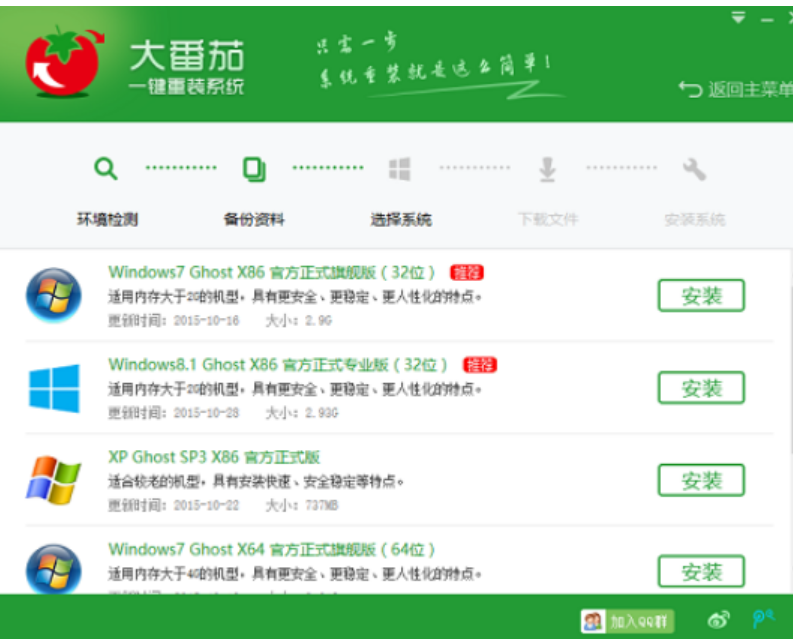Open XP Ghost SP3 X86 官方正式版 title

pyautogui.click(x=214, y=457)
